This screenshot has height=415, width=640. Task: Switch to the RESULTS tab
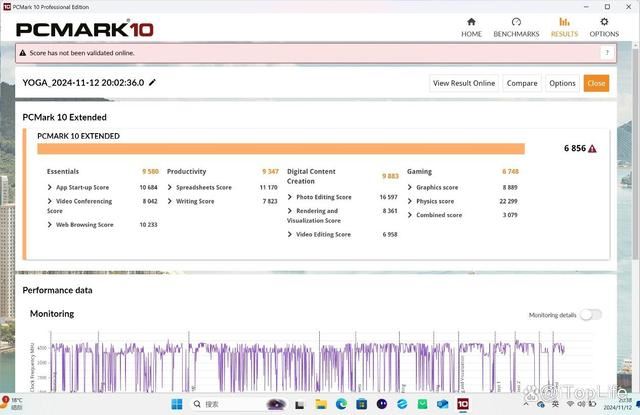pos(564,27)
